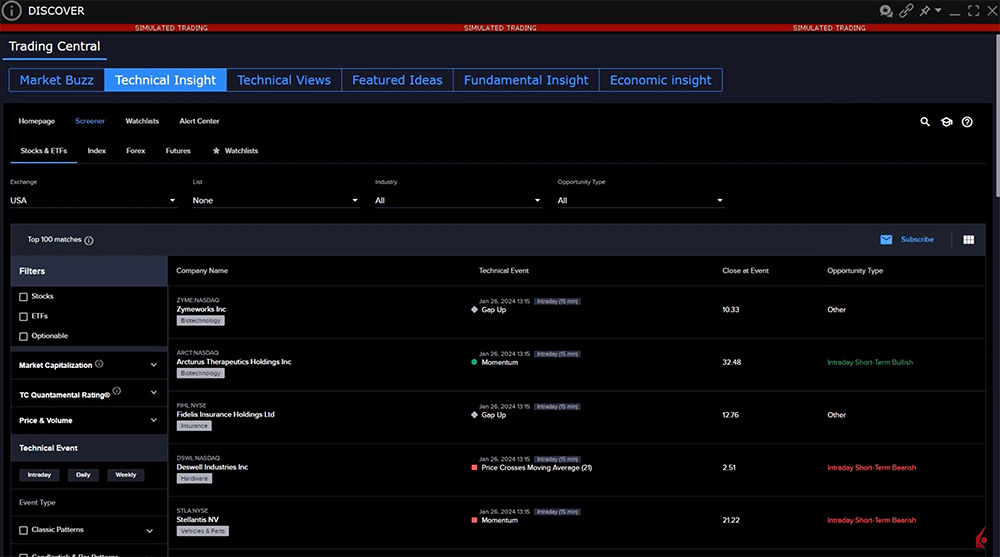Open the education graduation cap icon
The width and height of the screenshot is (1000, 557).
coord(946,122)
